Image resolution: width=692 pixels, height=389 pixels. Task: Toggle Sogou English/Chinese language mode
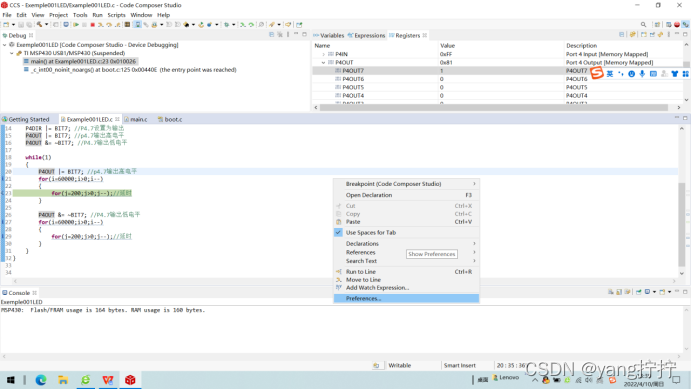point(609,74)
